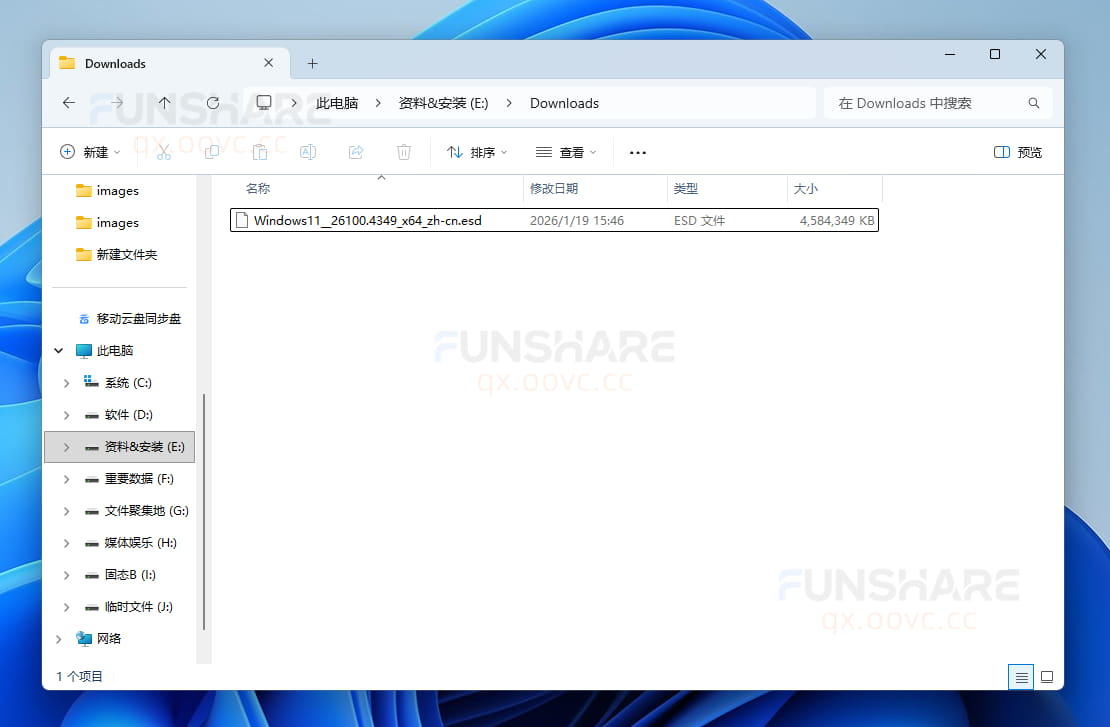Refresh the Downloads folder view

[213, 103]
